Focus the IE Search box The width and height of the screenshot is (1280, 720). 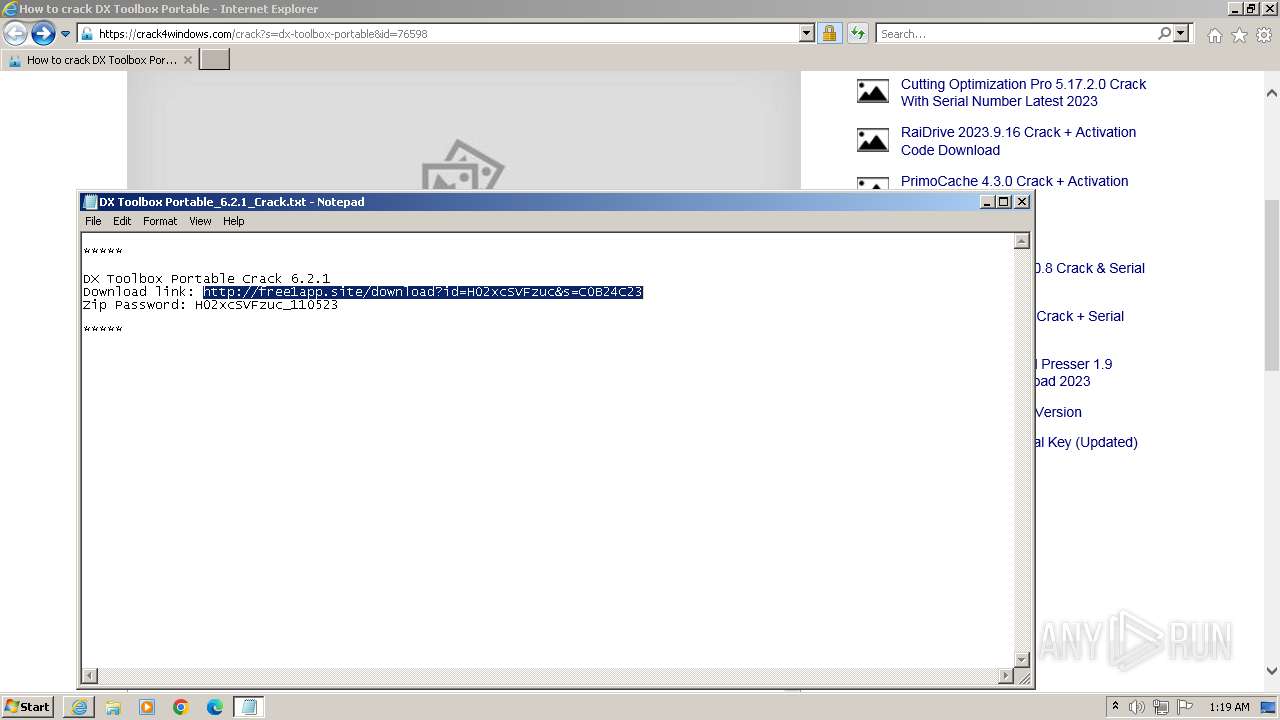1015,34
